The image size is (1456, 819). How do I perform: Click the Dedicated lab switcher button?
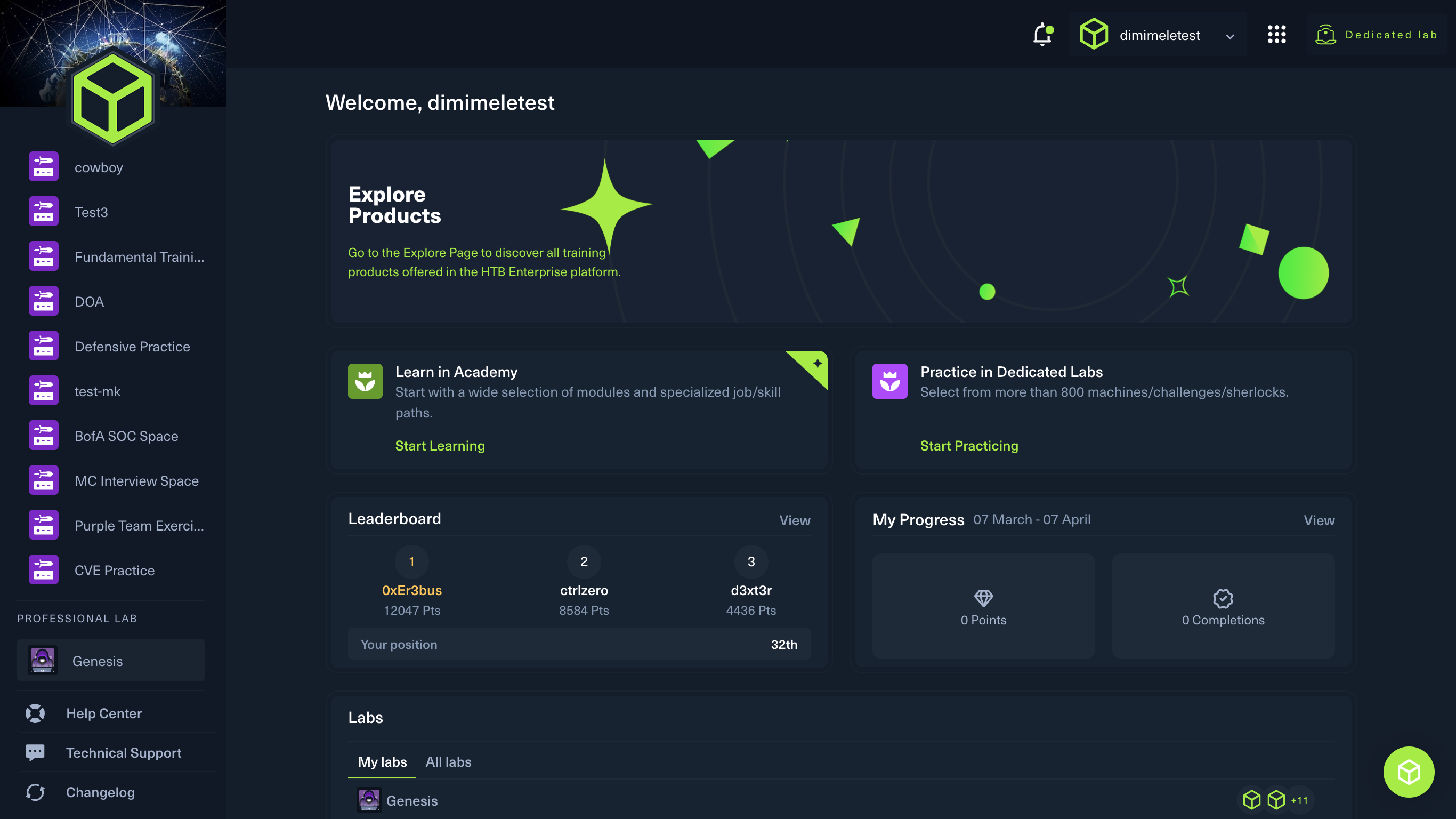click(x=1377, y=35)
